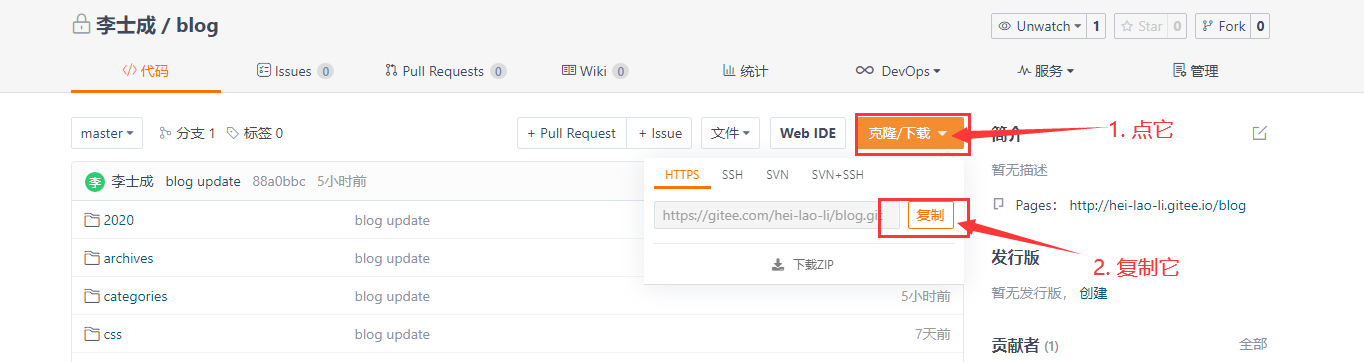The height and width of the screenshot is (362, 1364).
Task: Click the categories folder icon
Action: (x=92, y=296)
